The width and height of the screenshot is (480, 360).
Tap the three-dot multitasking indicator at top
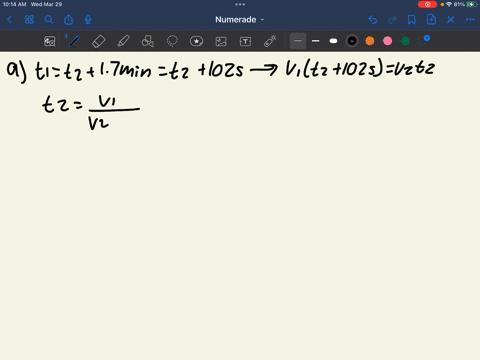240,4
